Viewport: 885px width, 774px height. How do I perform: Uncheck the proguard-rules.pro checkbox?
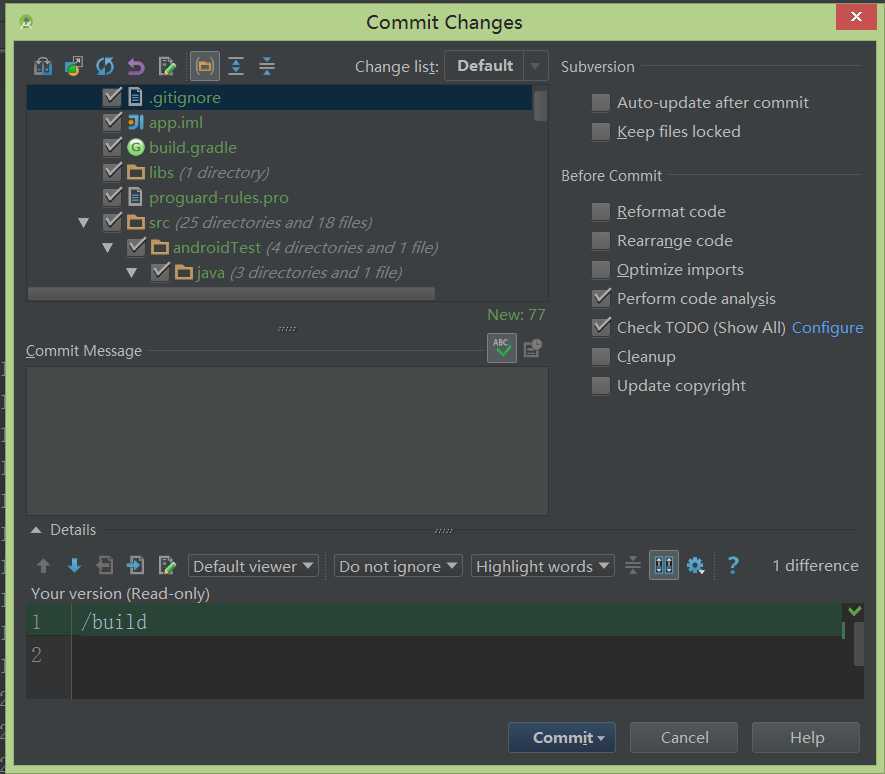coord(112,196)
